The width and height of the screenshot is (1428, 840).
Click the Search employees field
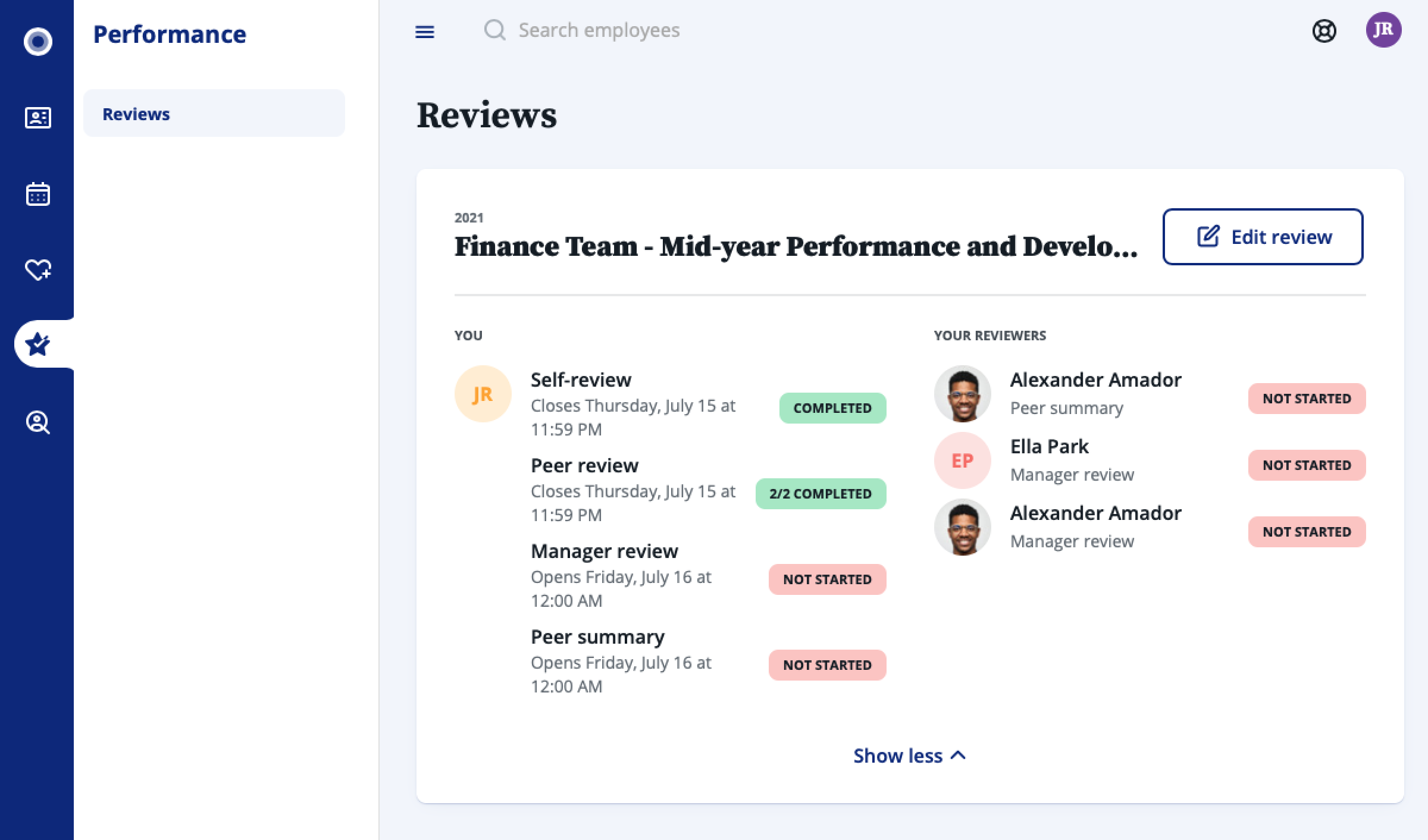pos(599,30)
